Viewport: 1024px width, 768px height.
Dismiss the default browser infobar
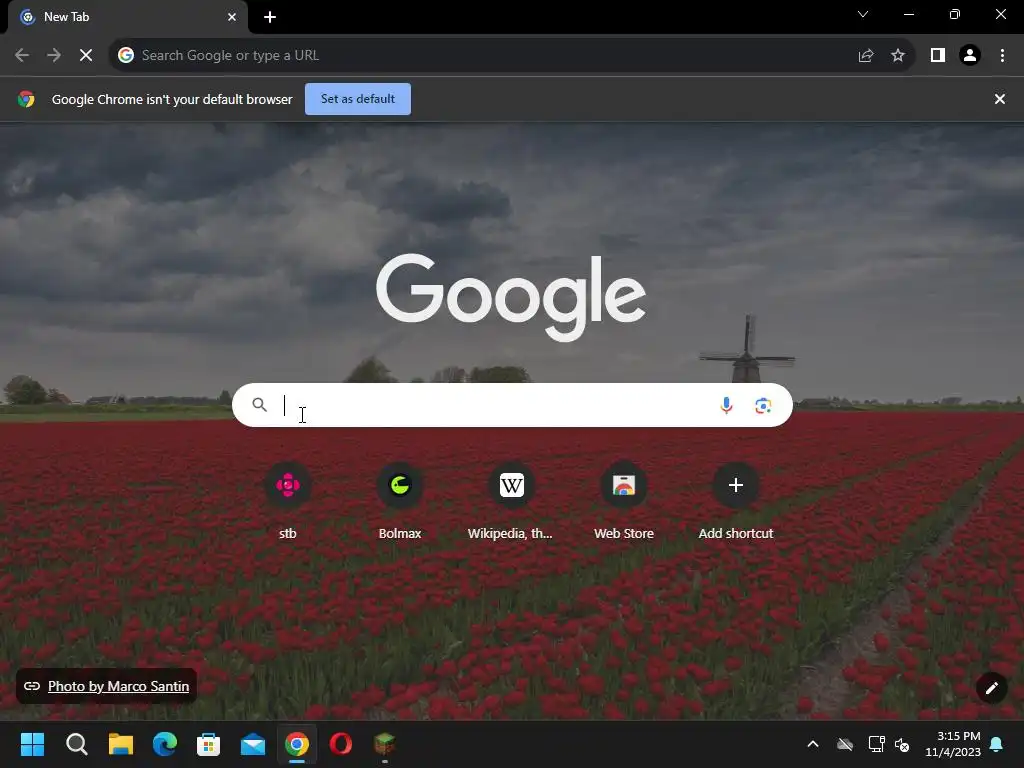coord(1000,99)
